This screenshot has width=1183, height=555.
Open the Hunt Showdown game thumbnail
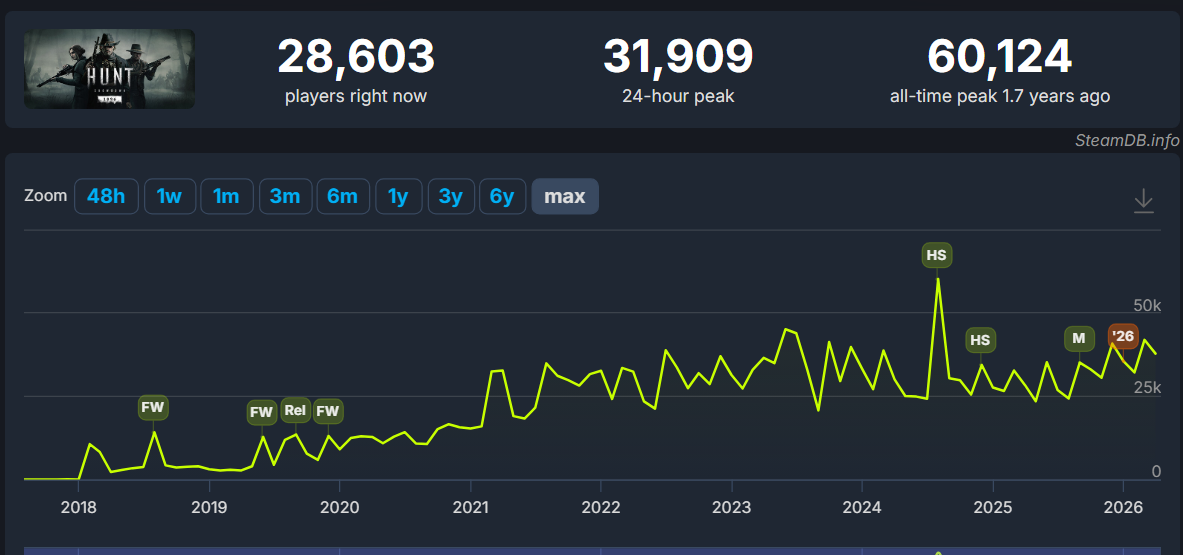[x=109, y=69]
